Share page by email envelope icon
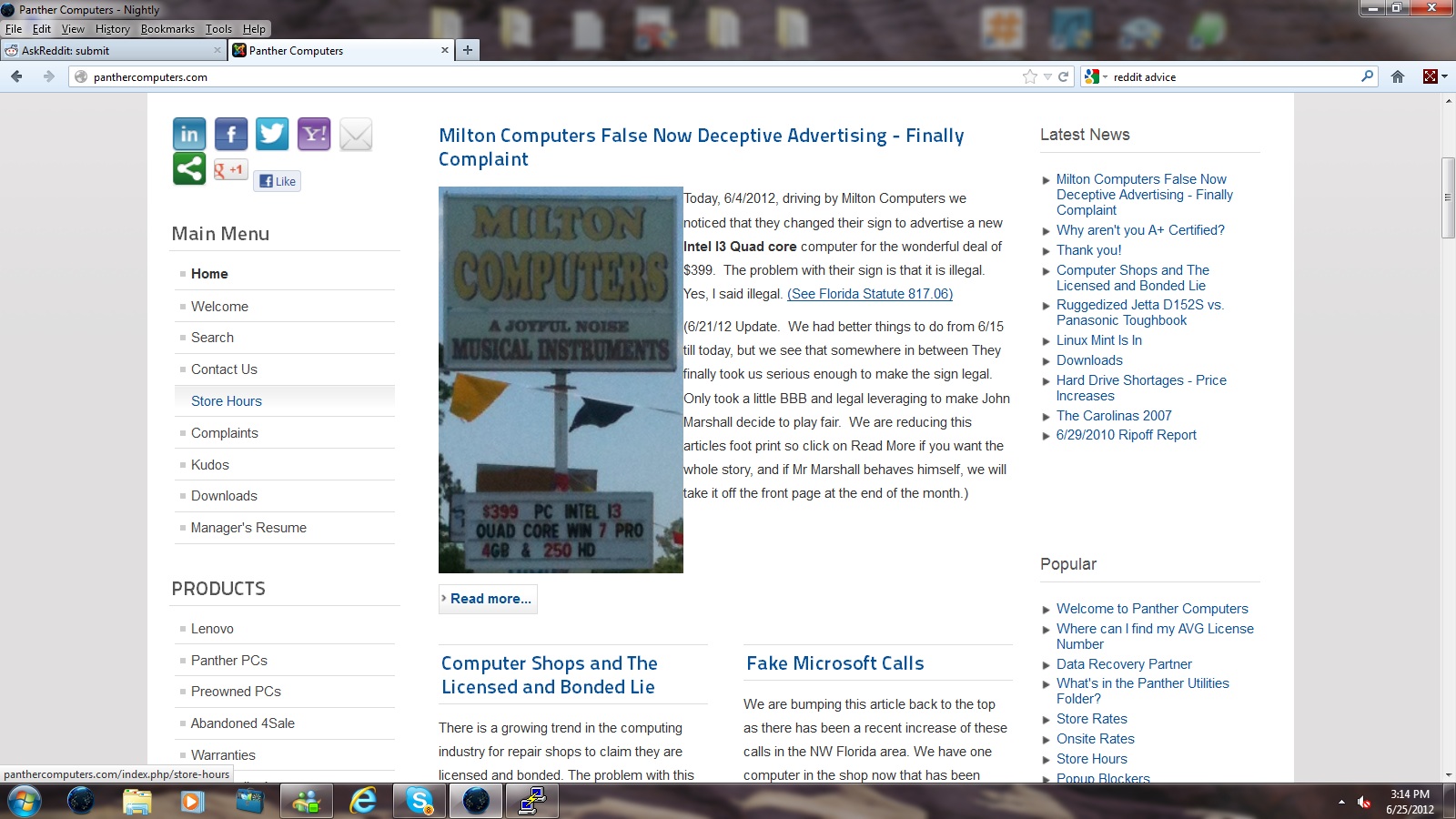Screen dimensions: 1456x819 [356, 135]
